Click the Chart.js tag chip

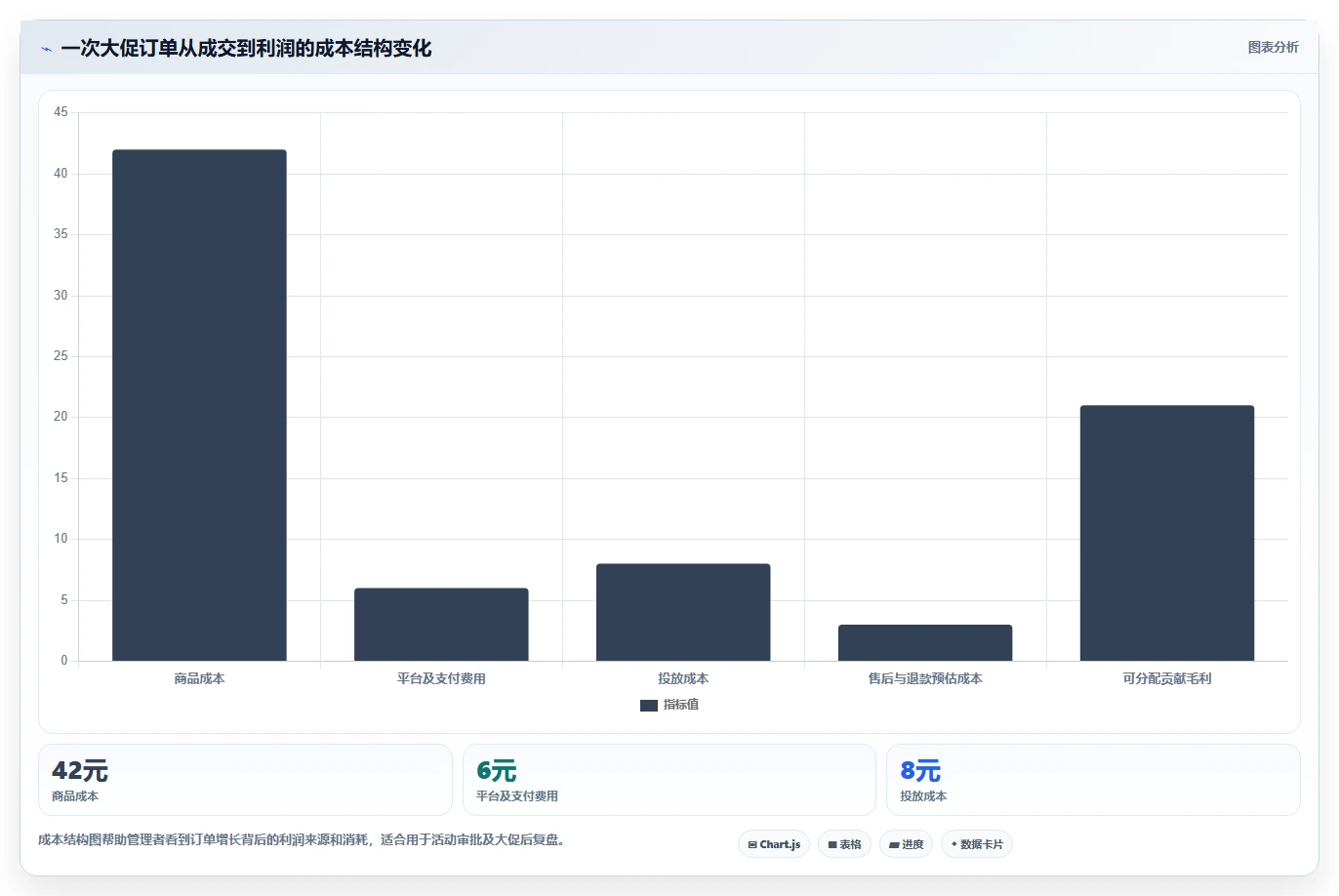click(774, 844)
